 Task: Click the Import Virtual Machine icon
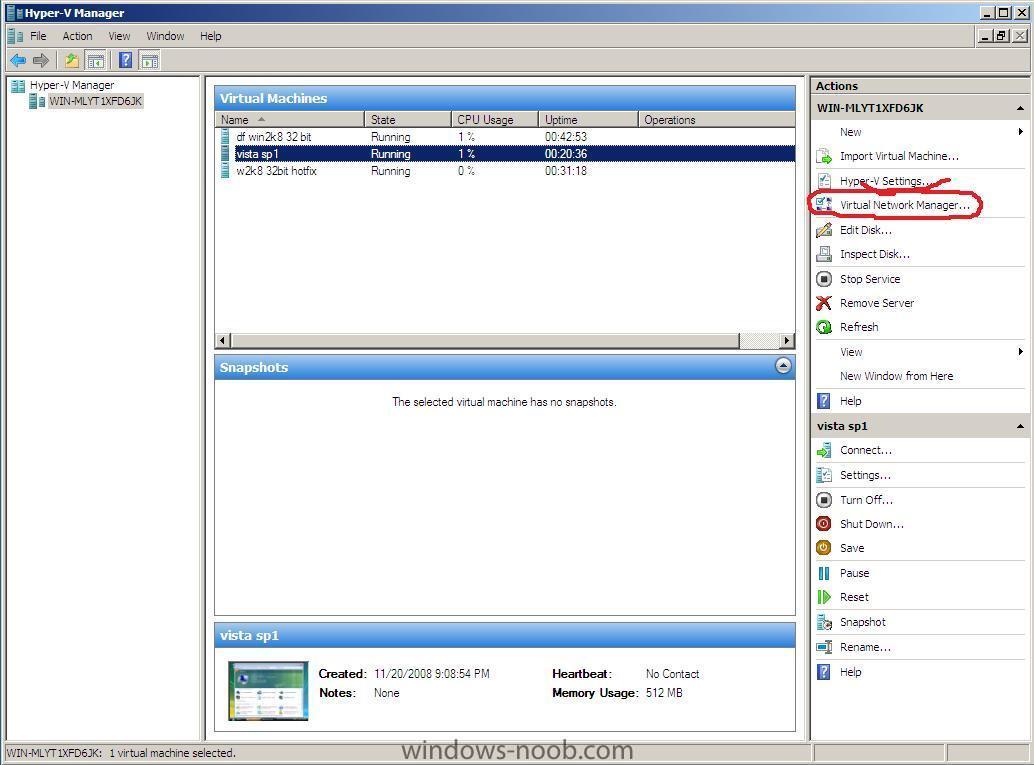(824, 156)
